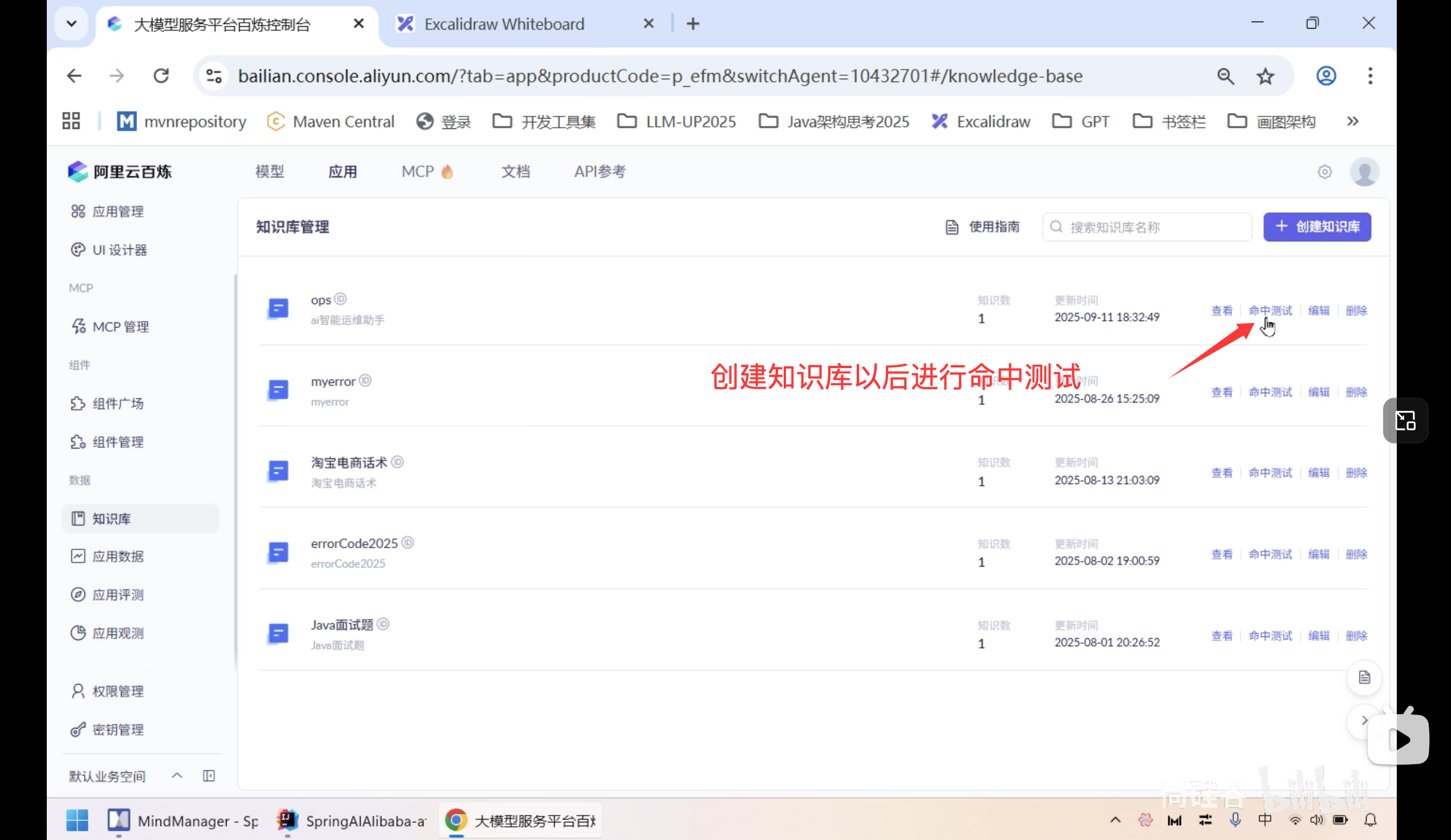Click the user avatar at top right
Viewport: 1451px width, 840px height.
pyautogui.click(x=1364, y=171)
